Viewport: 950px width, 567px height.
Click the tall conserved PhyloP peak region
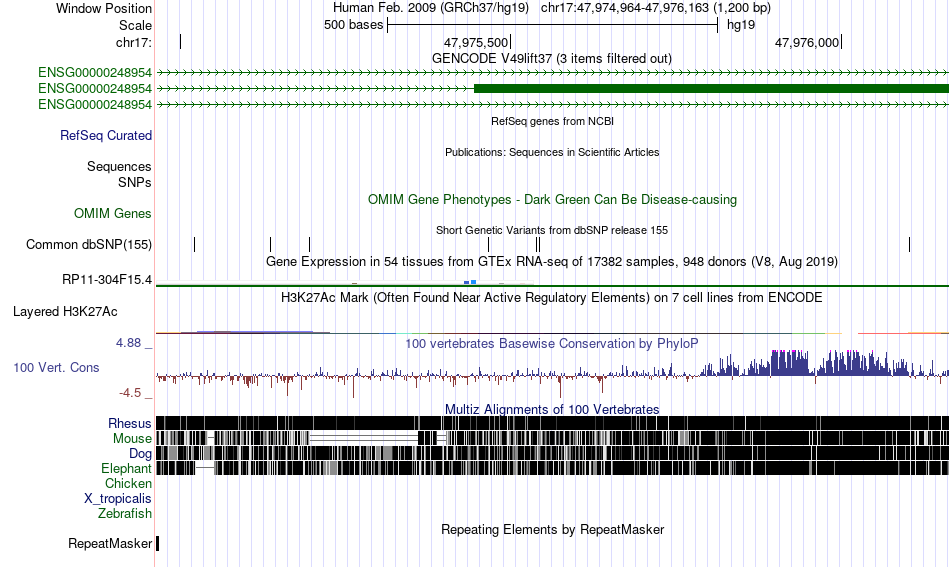coord(790,363)
